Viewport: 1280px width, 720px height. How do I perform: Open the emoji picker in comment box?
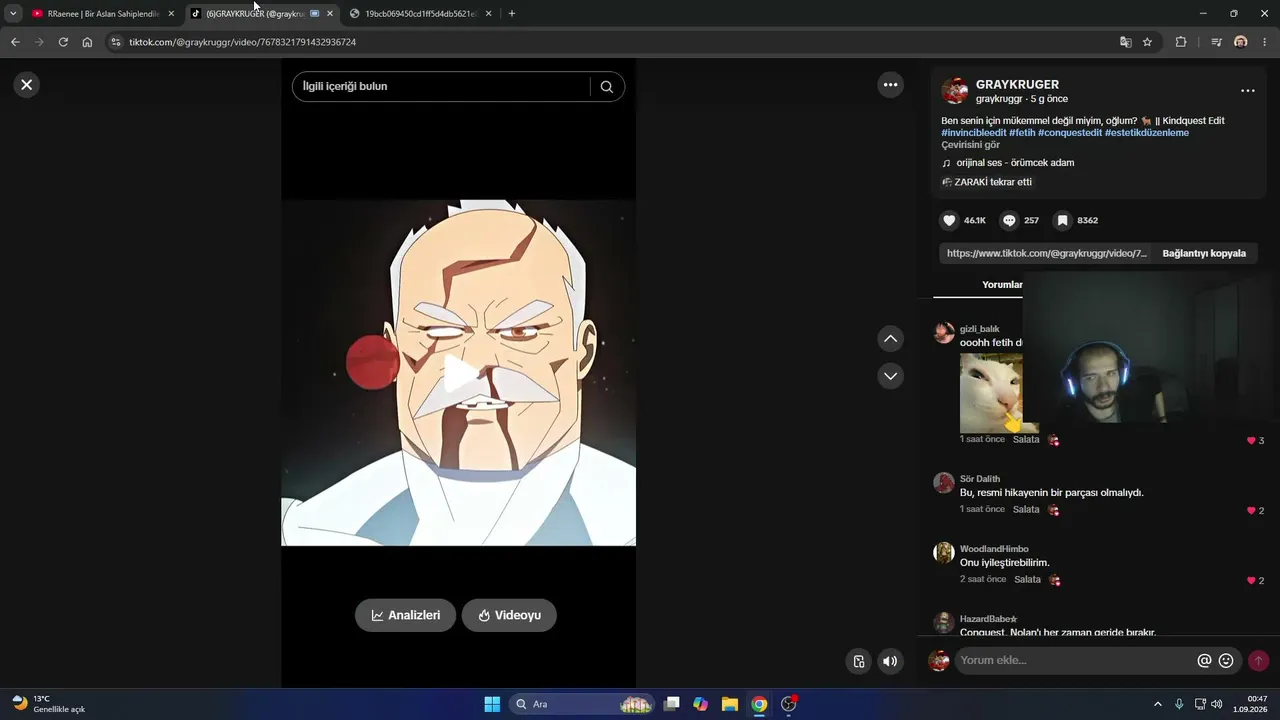(1226, 660)
